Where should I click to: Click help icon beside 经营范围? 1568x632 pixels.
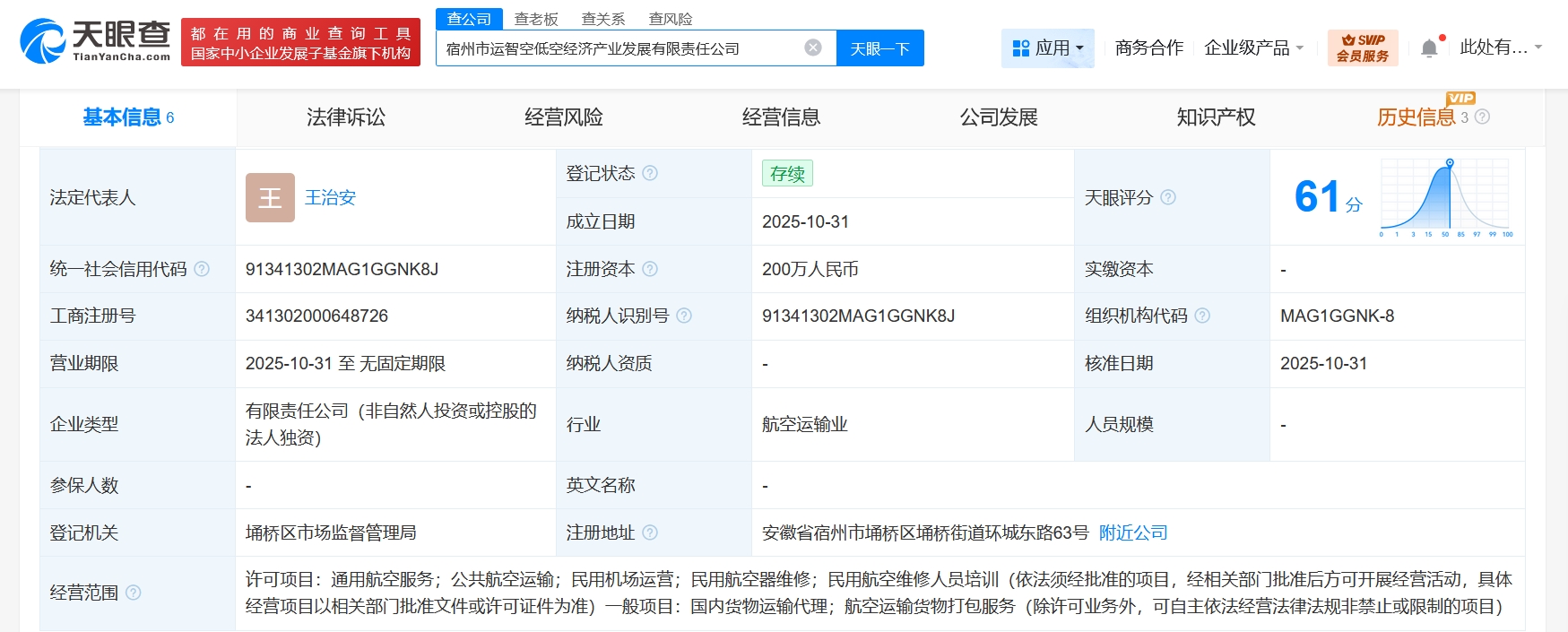coord(134,593)
